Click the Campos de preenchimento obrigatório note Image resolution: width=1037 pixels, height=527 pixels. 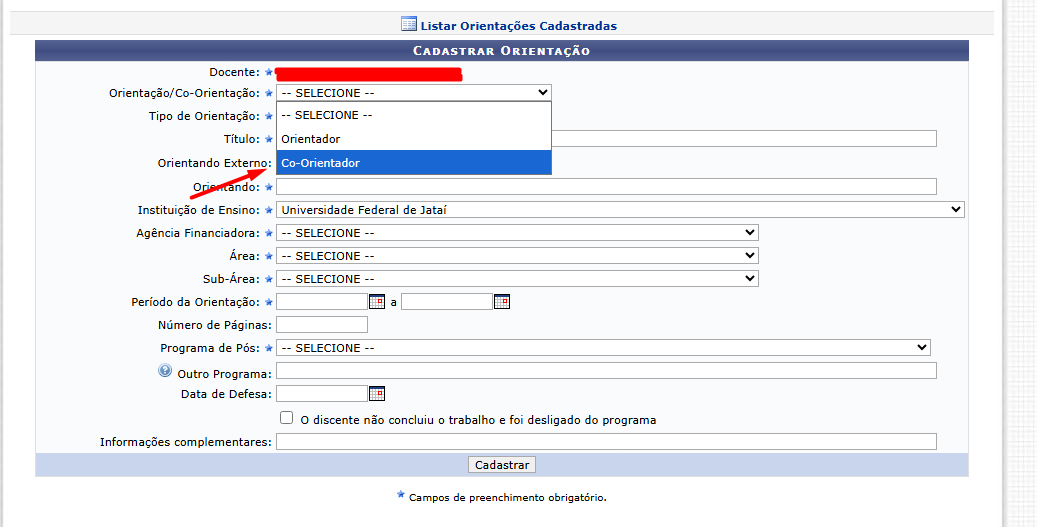click(507, 497)
